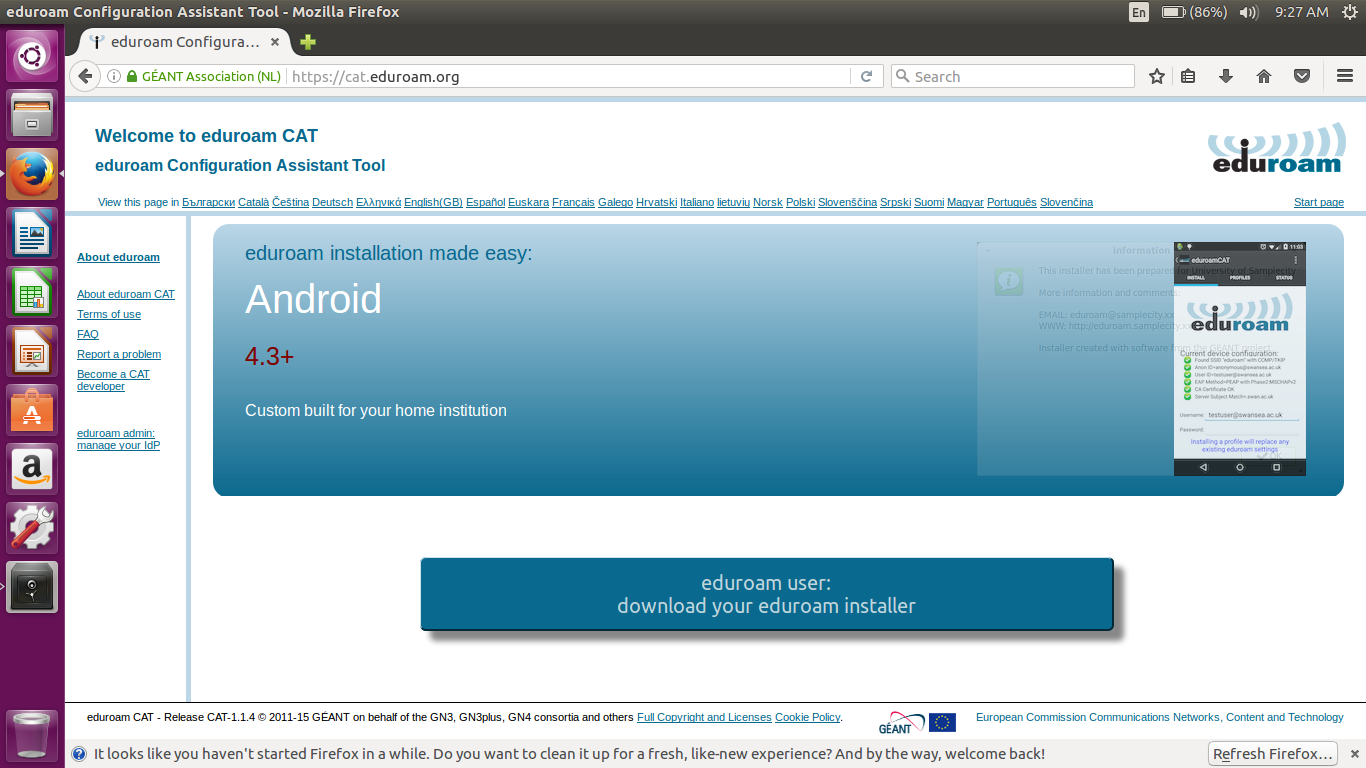
Task: Open the Report a problem link
Action: 119,354
